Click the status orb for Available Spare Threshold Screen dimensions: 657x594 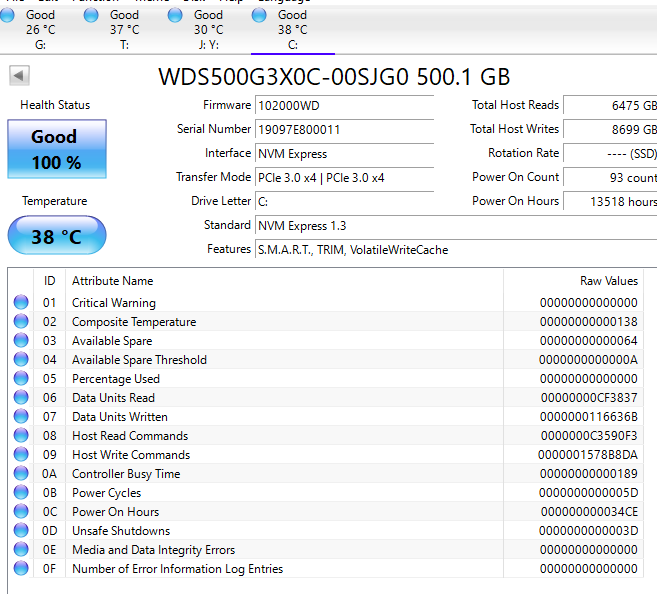[21, 359]
